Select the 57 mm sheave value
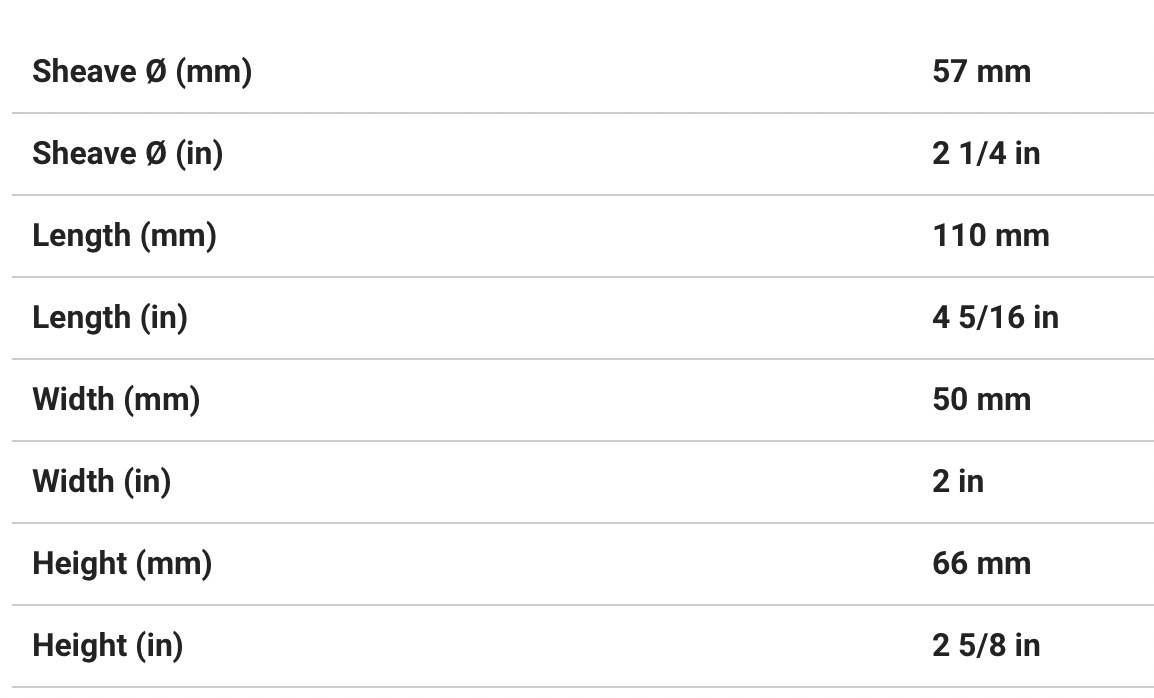This screenshot has width=1154, height=698. click(x=981, y=72)
